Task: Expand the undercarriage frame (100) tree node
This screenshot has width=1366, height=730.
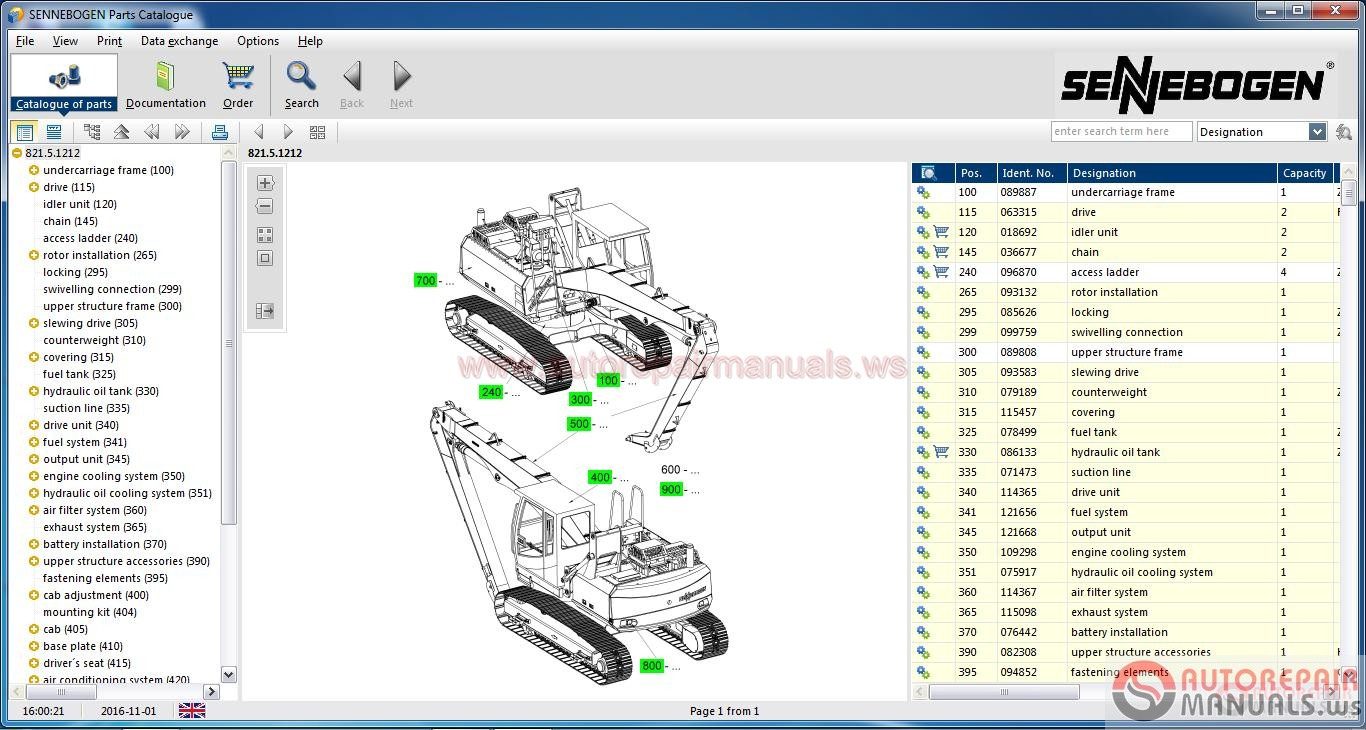Action: click(x=34, y=170)
